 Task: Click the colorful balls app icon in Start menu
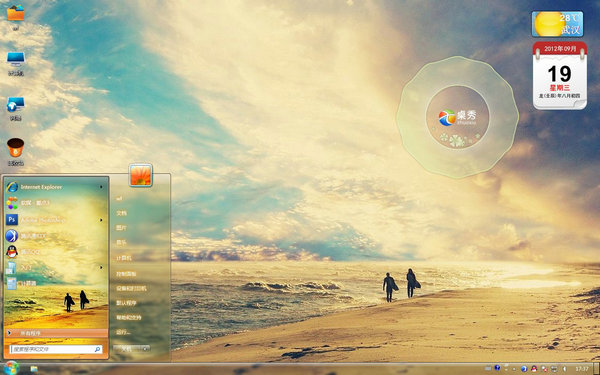tap(12, 203)
